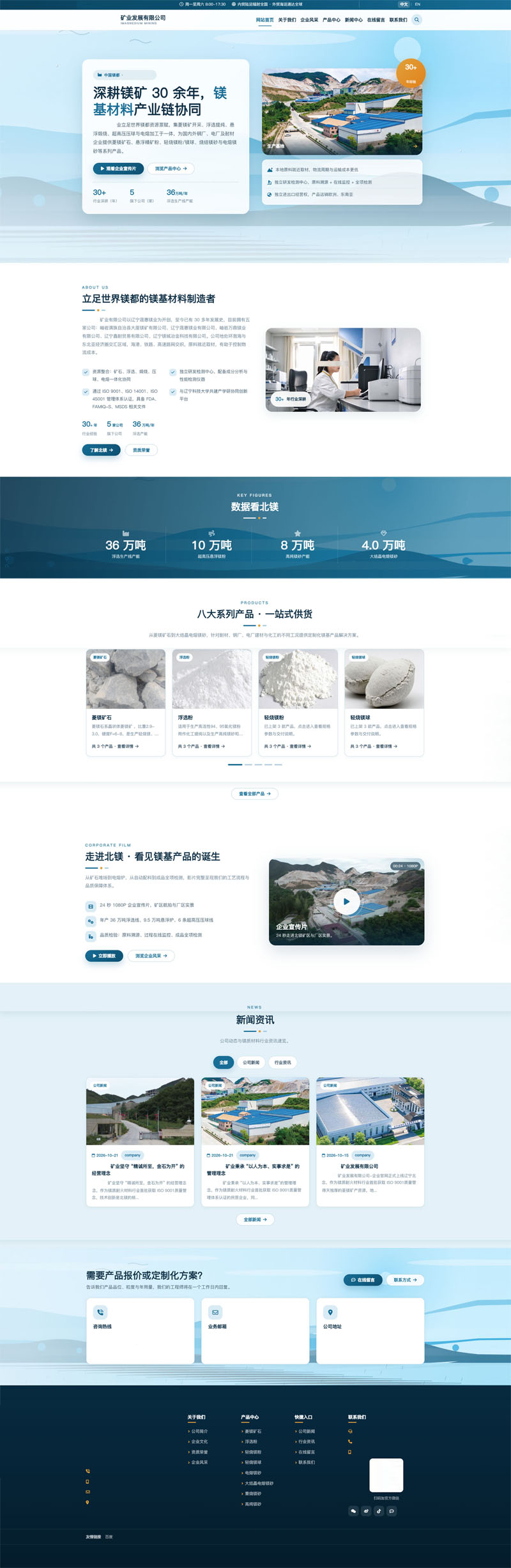Click the film icon beside 24 秒 1080P
The height and width of the screenshot is (1568, 511).
point(91,906)
